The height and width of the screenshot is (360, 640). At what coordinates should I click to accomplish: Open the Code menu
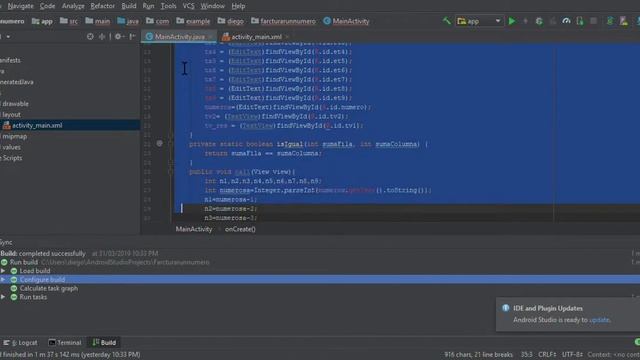pos(47,6)
